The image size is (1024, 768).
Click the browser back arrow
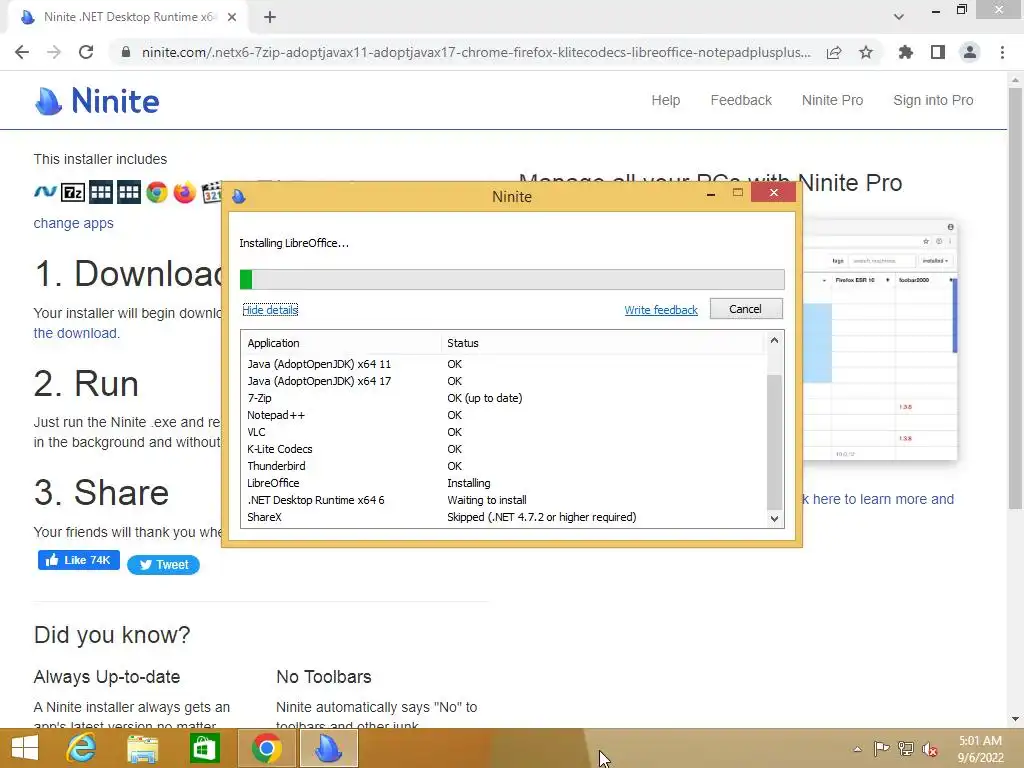pos(22,52)
